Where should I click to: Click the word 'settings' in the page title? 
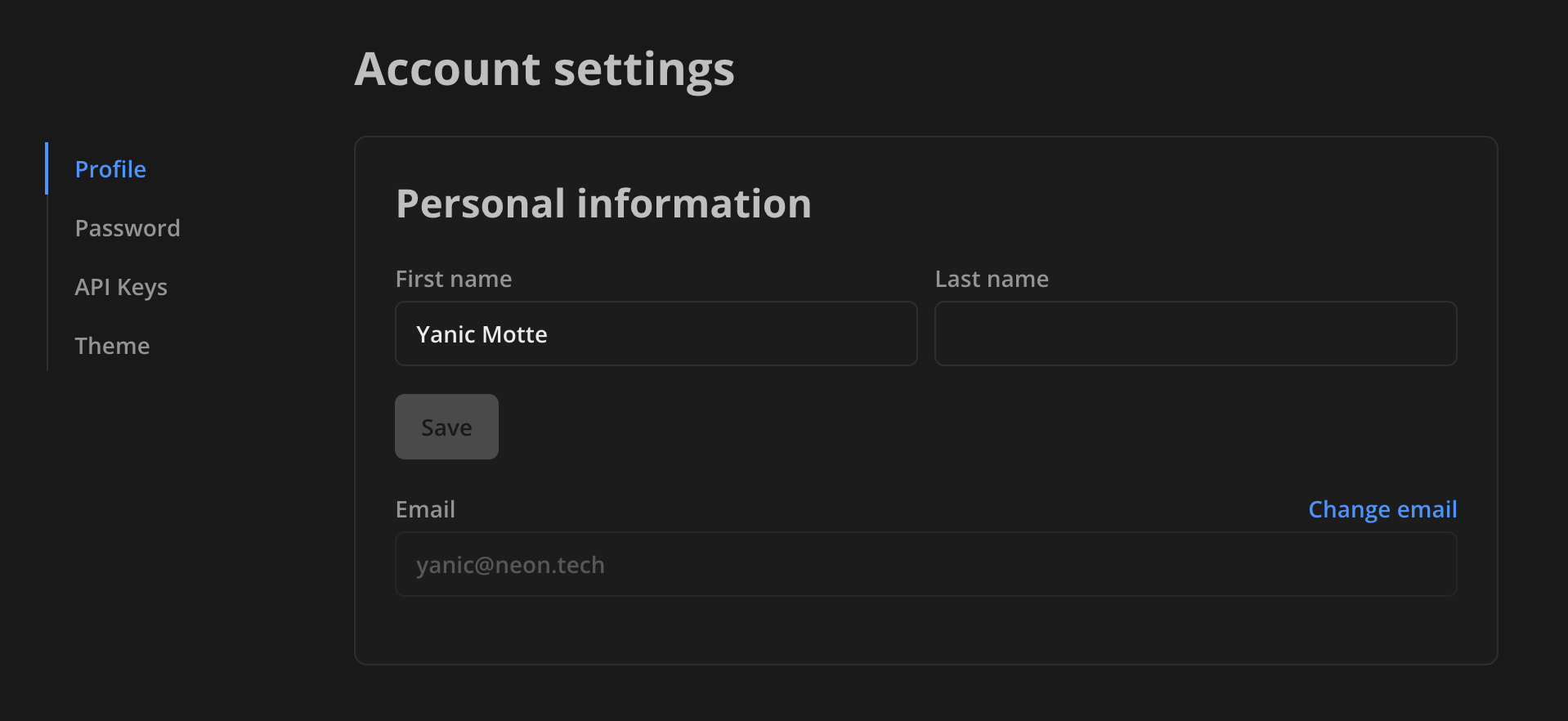(644, 69)
